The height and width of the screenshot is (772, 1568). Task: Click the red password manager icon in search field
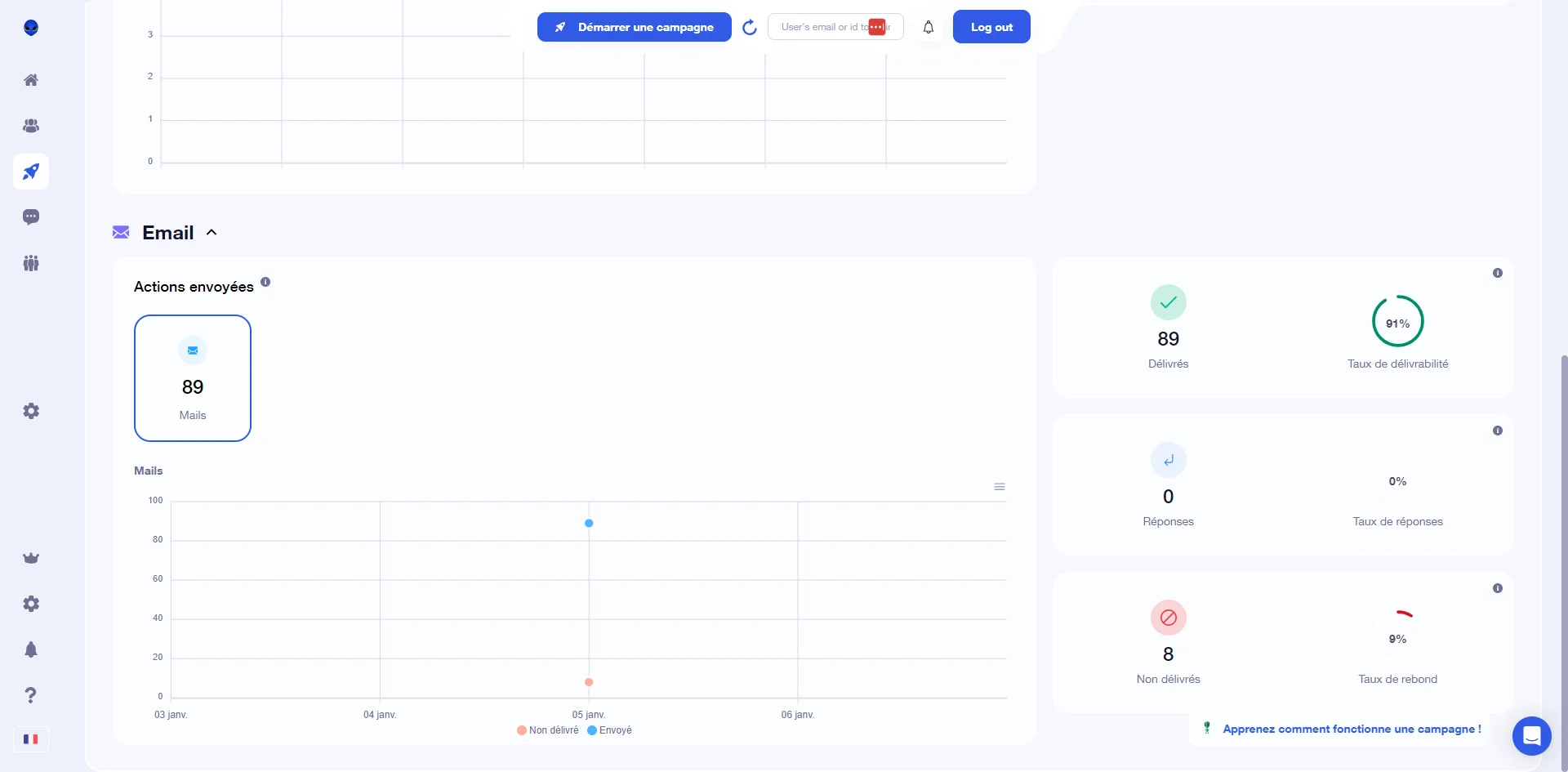click(877, 27)
